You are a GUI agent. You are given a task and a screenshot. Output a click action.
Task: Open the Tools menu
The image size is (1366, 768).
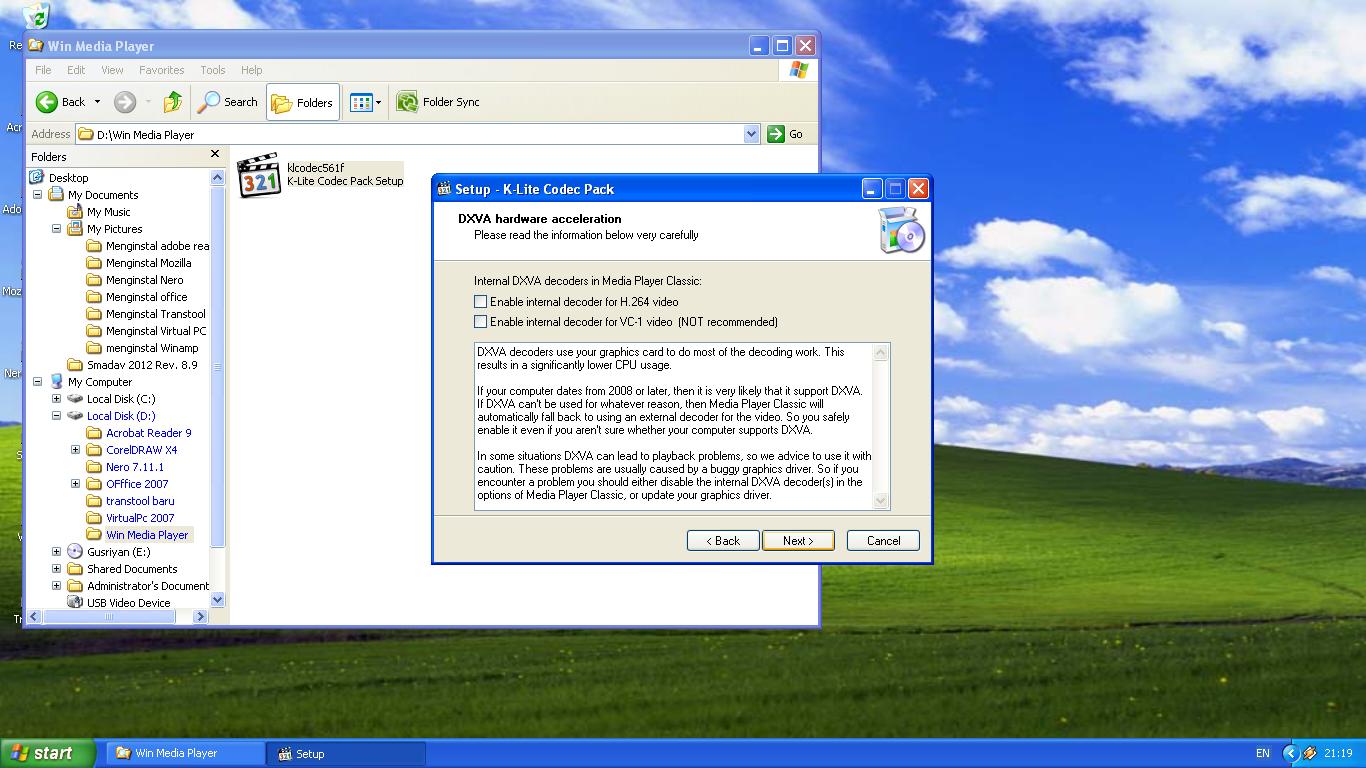pyautogui.click(x=213, y=70)
